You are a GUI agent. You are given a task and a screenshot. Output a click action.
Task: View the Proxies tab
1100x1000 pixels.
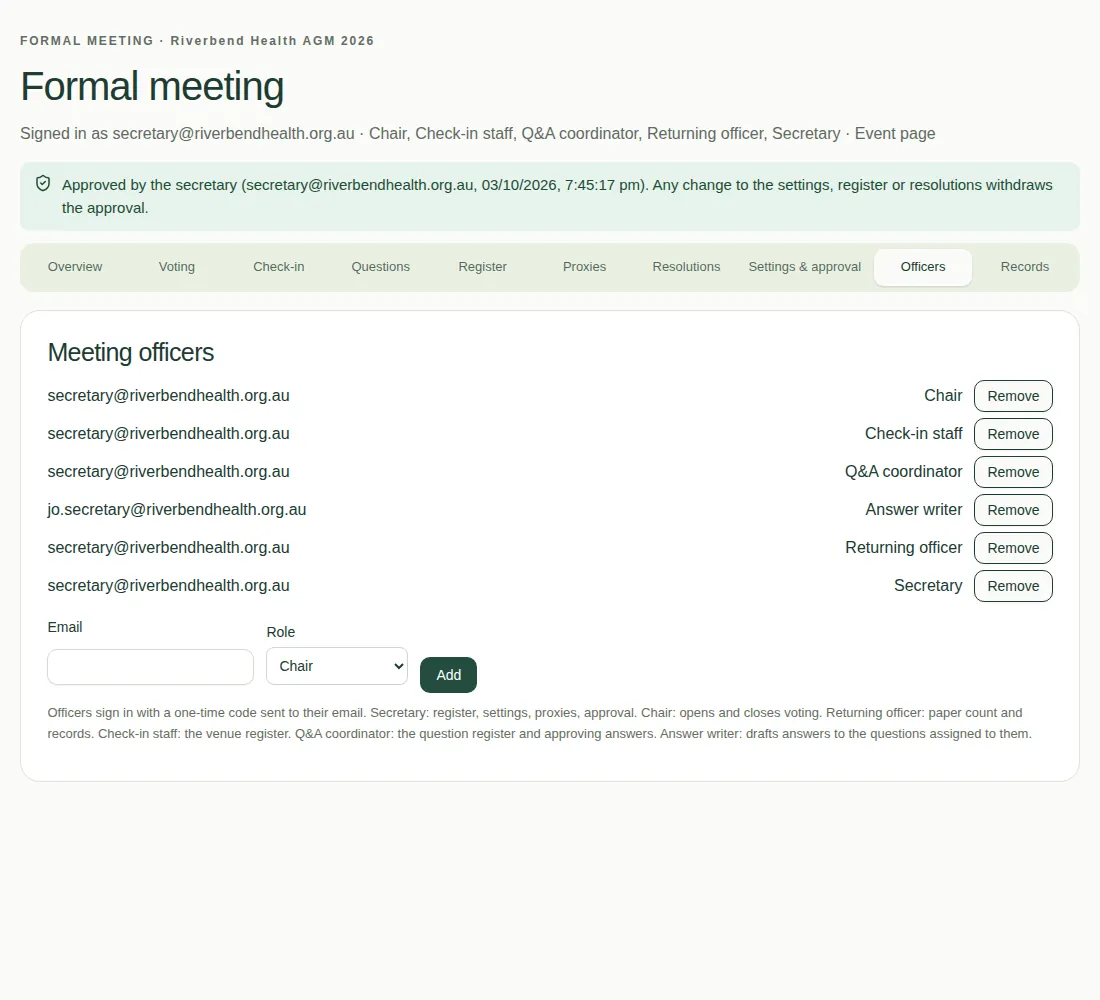coord(584,267)
